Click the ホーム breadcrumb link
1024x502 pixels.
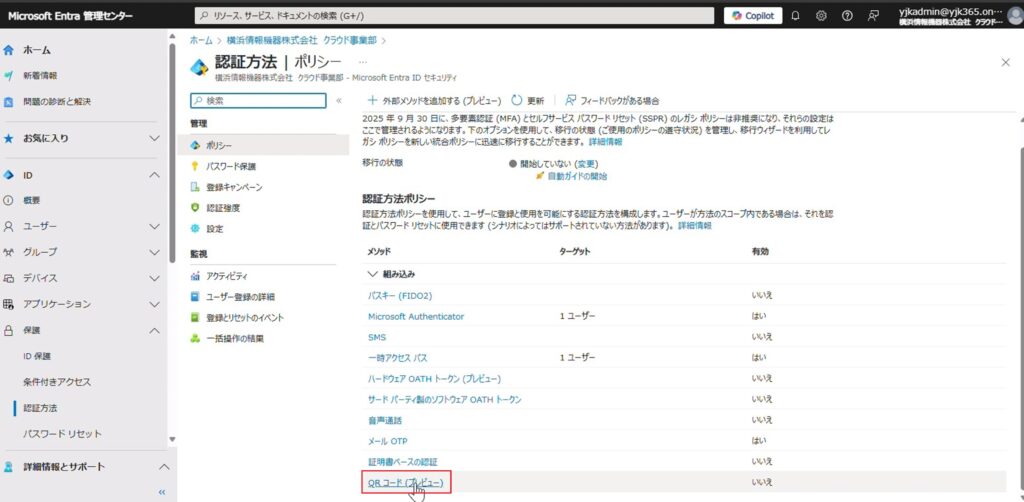pos(201,40)
